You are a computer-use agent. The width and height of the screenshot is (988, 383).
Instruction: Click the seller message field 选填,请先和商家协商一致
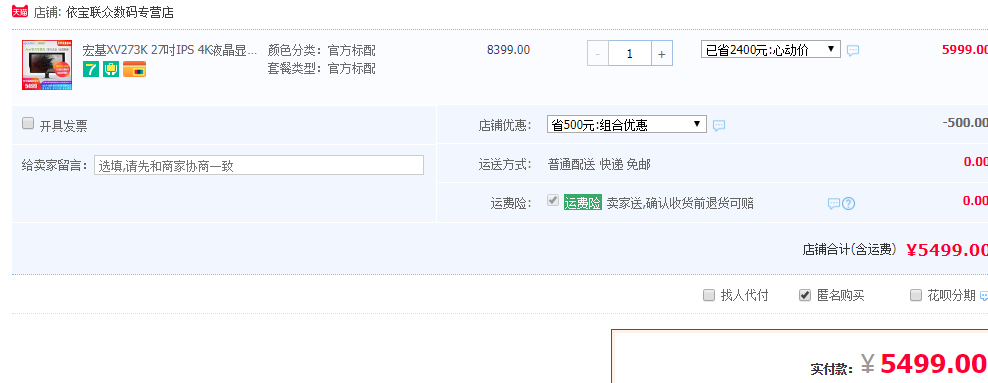point(259,165)
